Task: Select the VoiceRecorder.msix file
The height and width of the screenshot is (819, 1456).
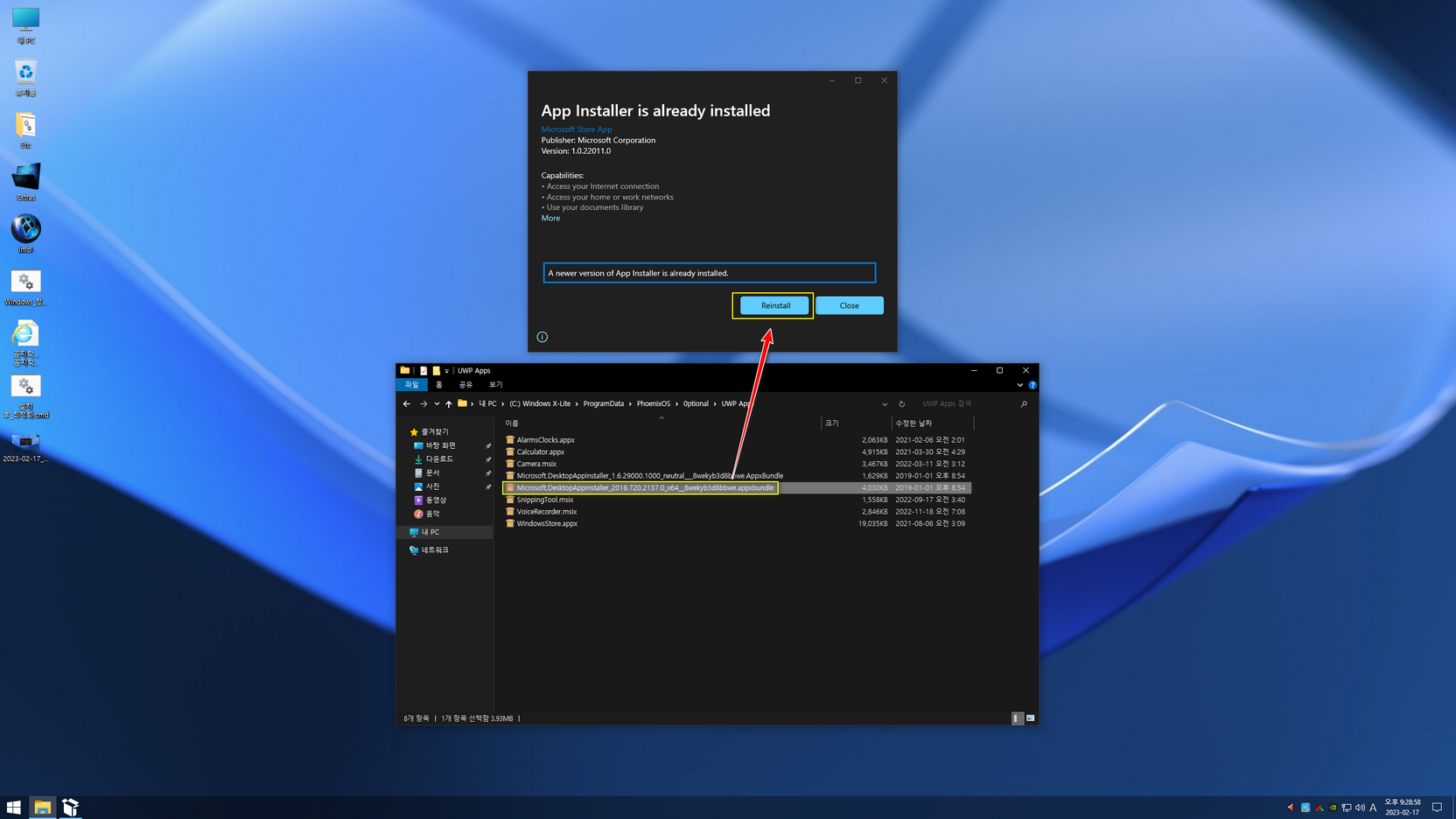Action: 547,512
